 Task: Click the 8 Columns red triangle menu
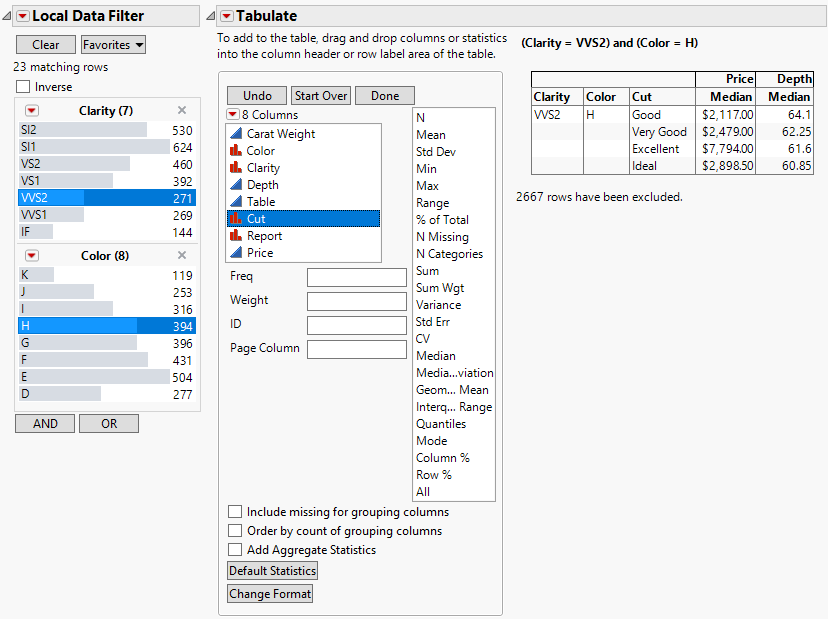pyautogui.click(x=233, y=115)
